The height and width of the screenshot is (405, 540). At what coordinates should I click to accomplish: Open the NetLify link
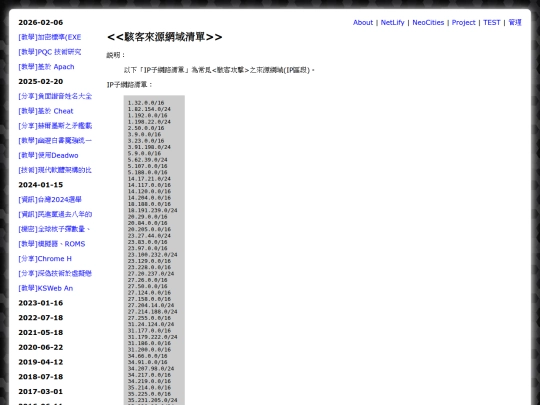392,22
